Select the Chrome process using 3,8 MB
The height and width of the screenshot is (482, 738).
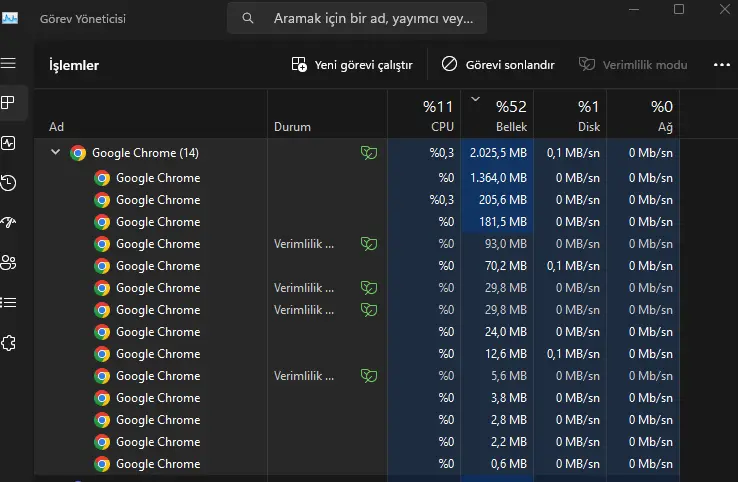(357, 398)
